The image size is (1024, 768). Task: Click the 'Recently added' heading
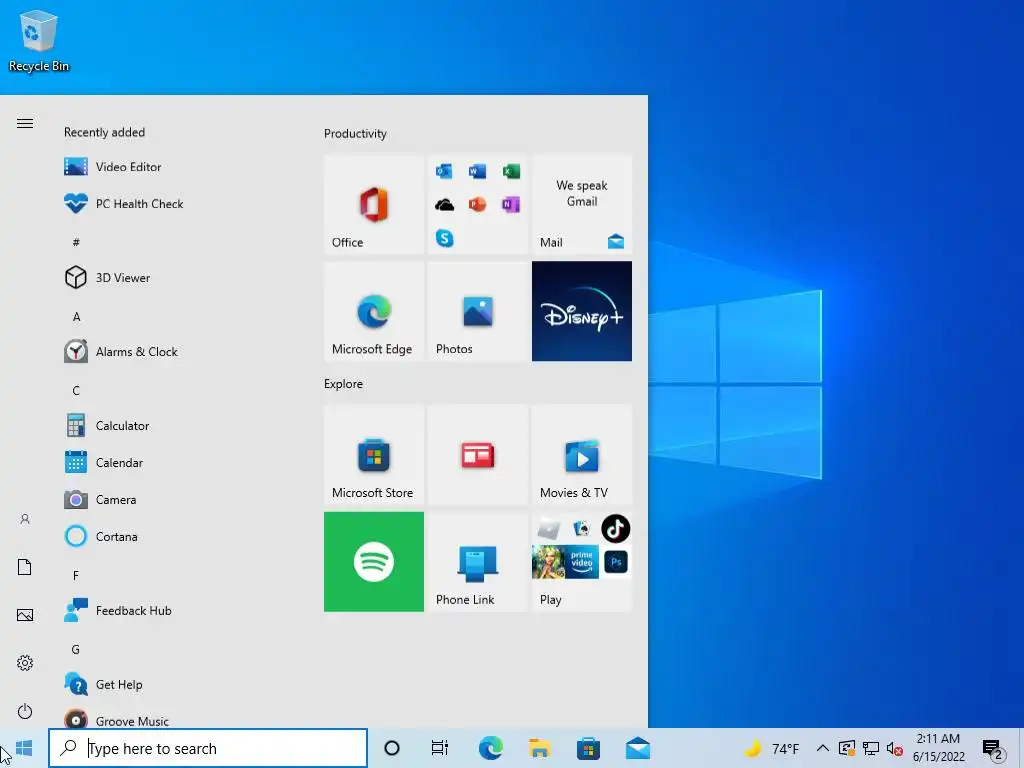(104, 133)
